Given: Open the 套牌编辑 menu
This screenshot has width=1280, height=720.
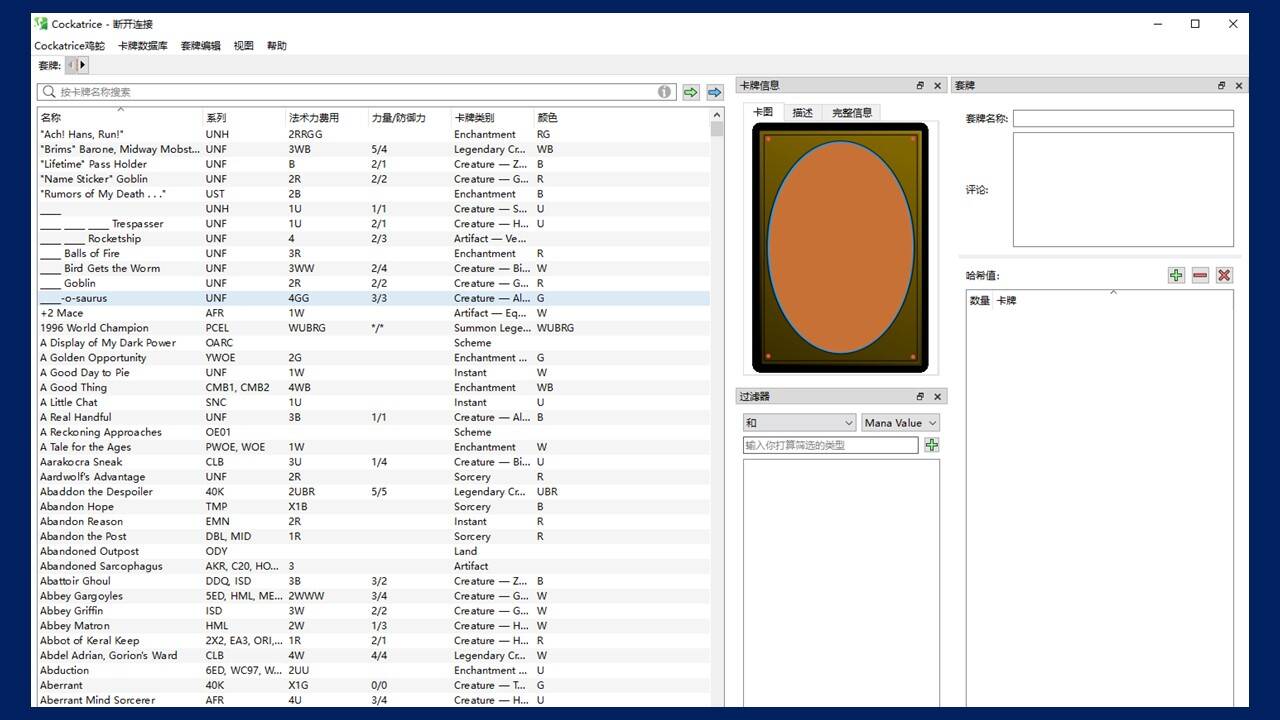Looking at the screenshot, I should [200, 46].
